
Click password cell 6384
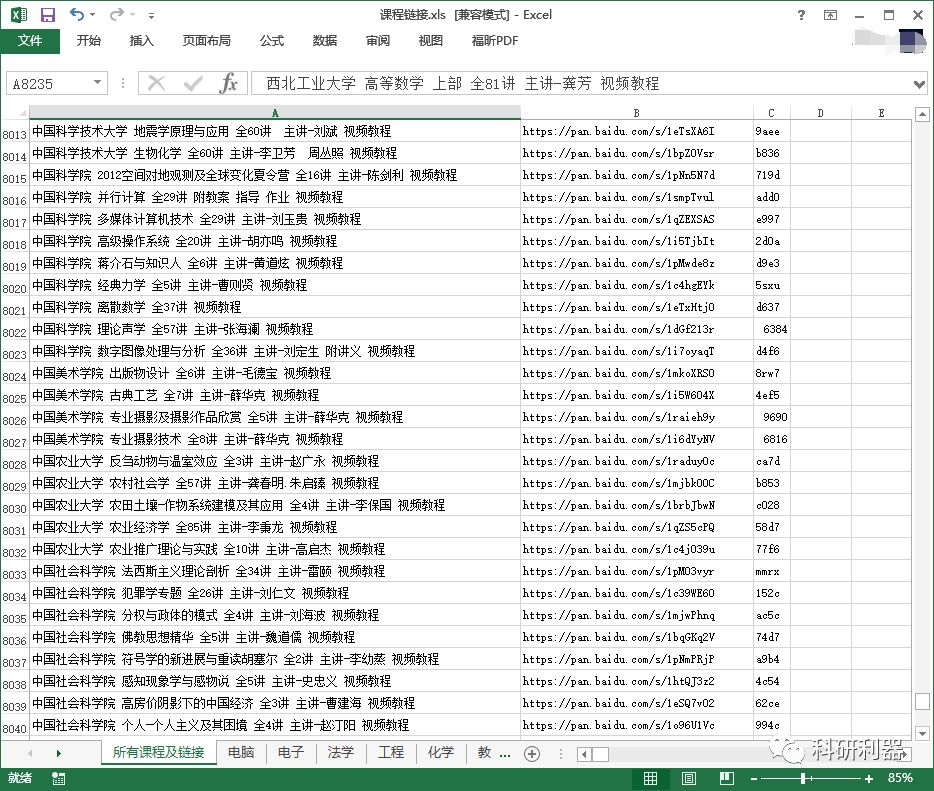click(771, 329)
